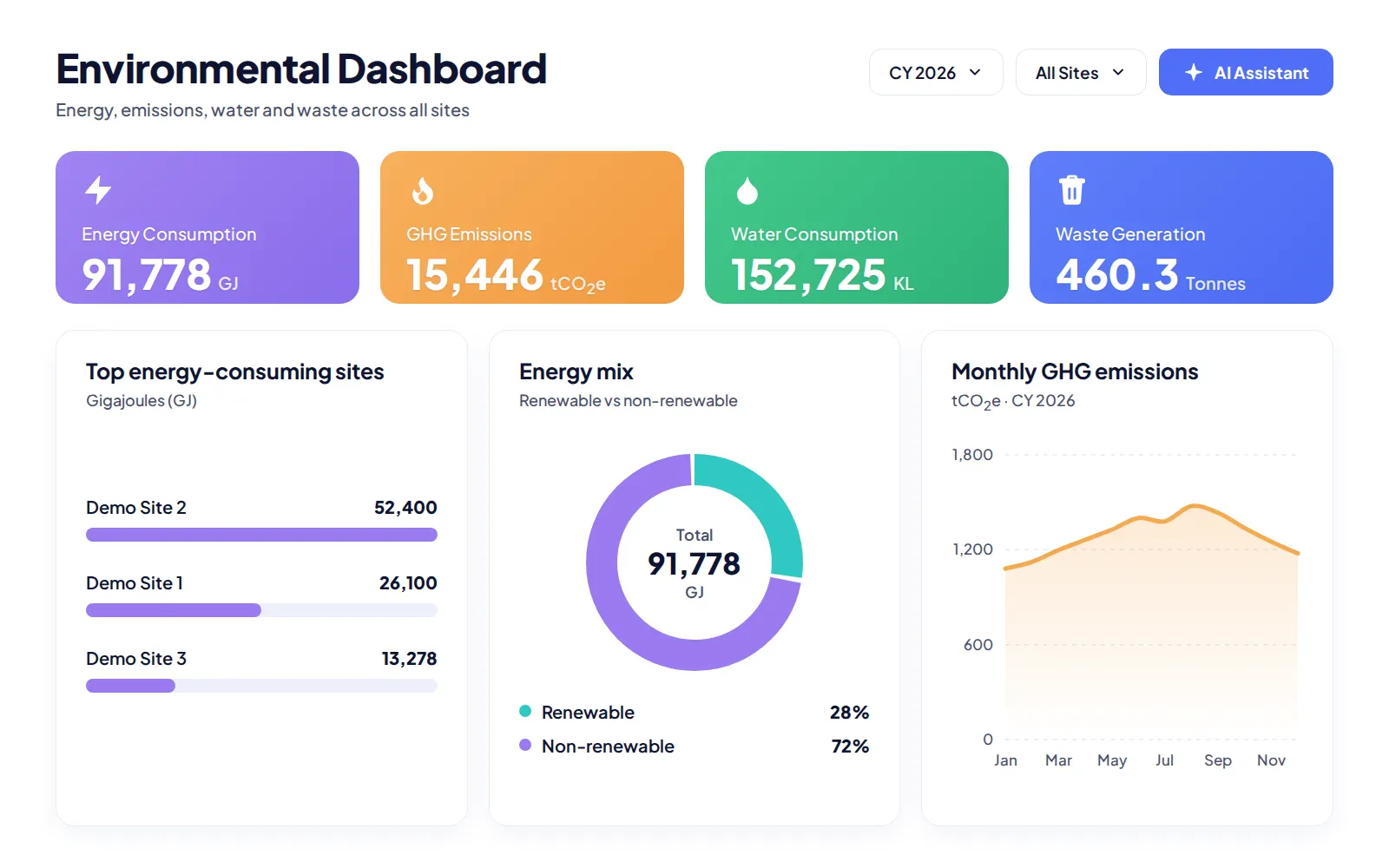Click the 'Demo Site 2' label
1389x868 pixels.
[136, 508]
